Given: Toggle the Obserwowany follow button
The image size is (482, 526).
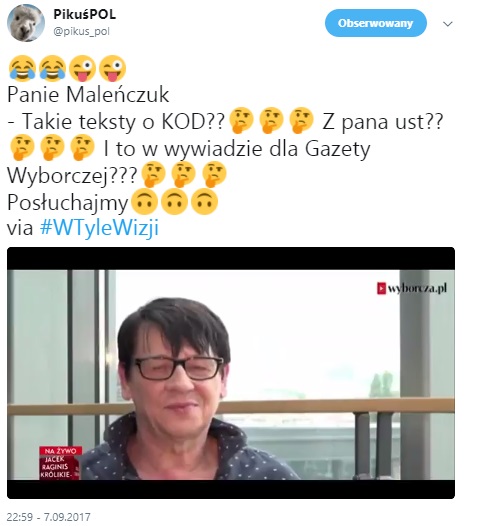Looking at the screenshot, I should tap(375, 23).
